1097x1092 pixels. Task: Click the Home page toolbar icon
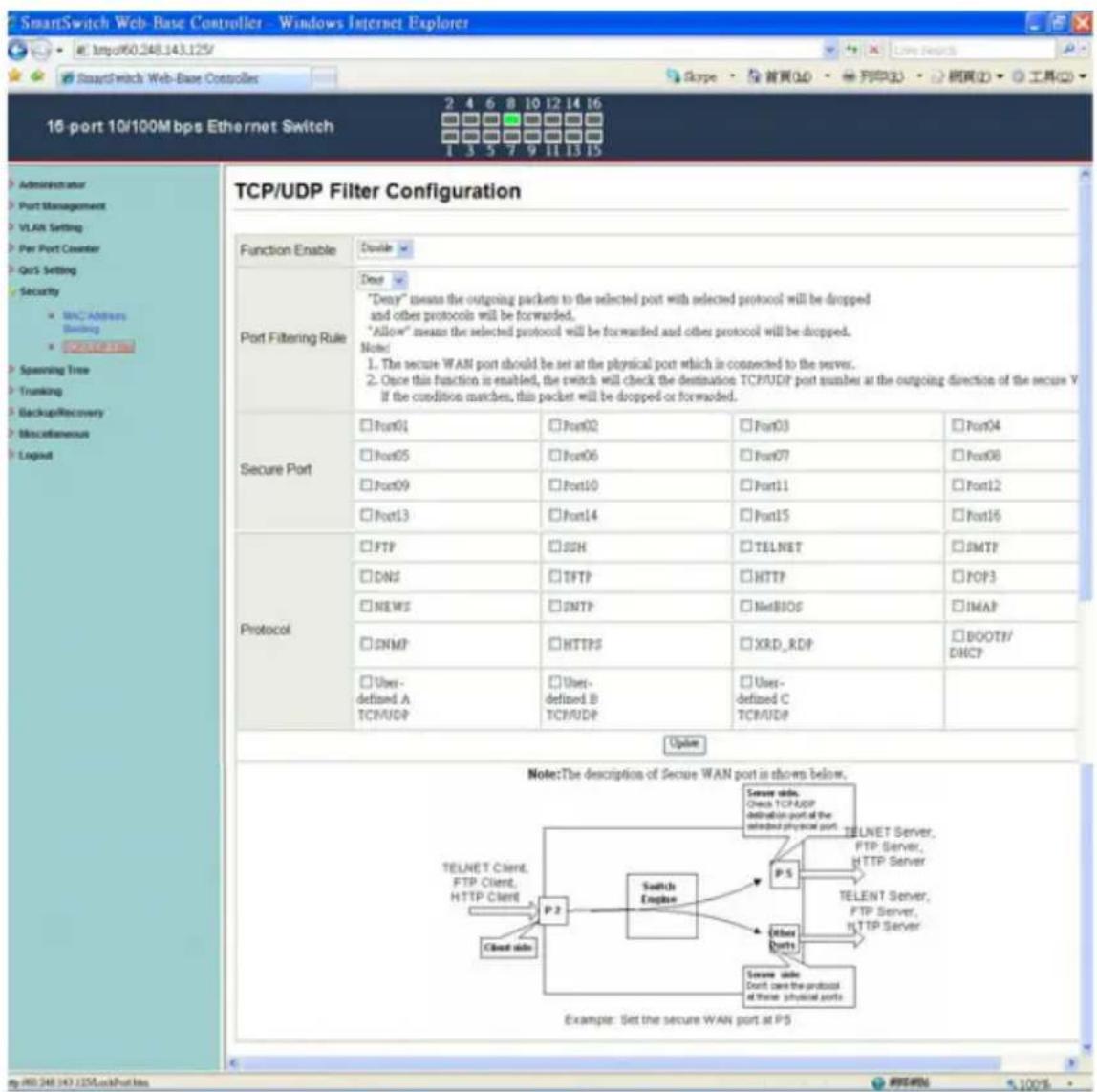[x=755, y=76]
